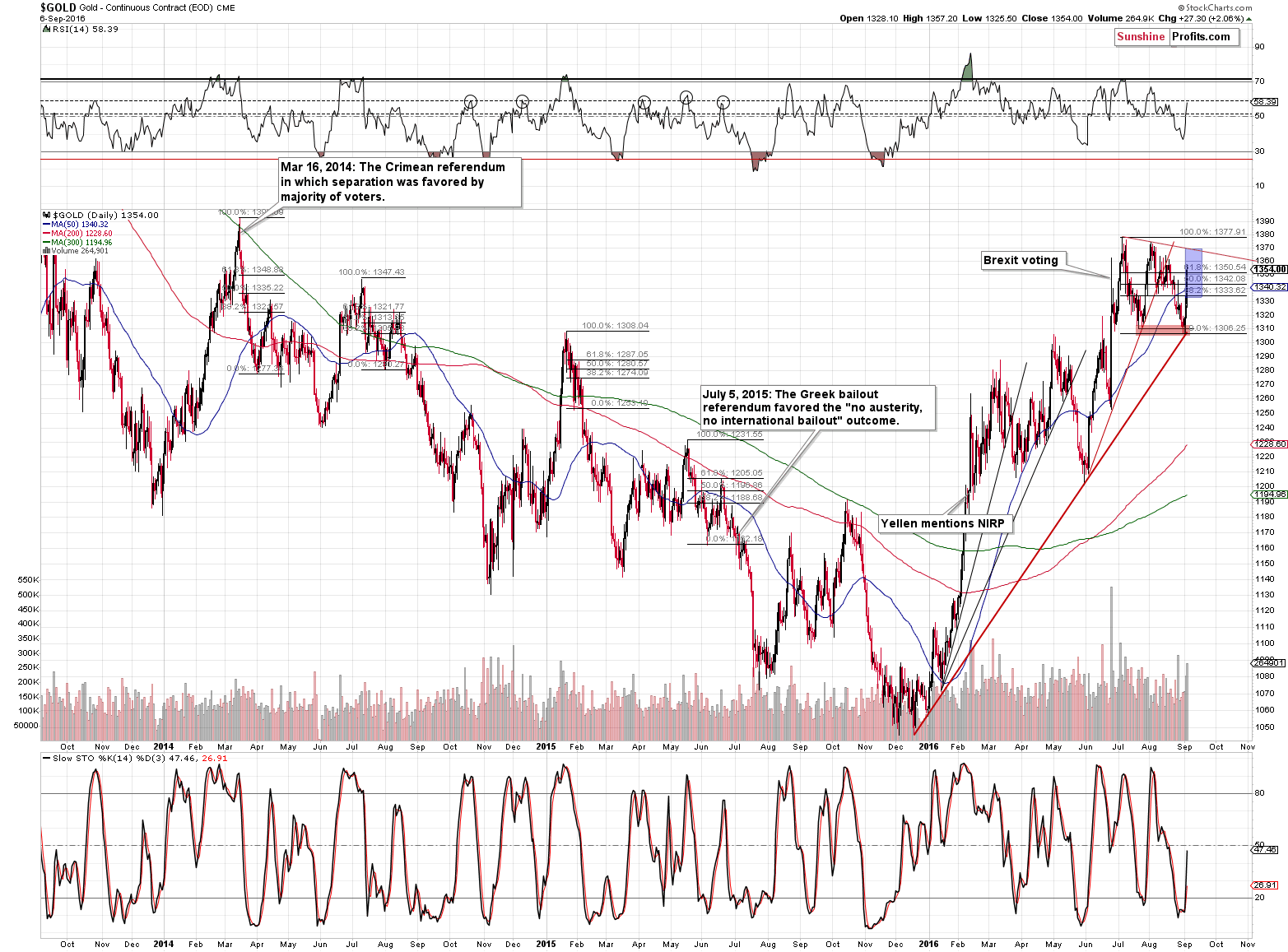Click the 'MA(200) 1228.60' legend entry
This screenshot has height=952, width=1288.
[81, 234]
